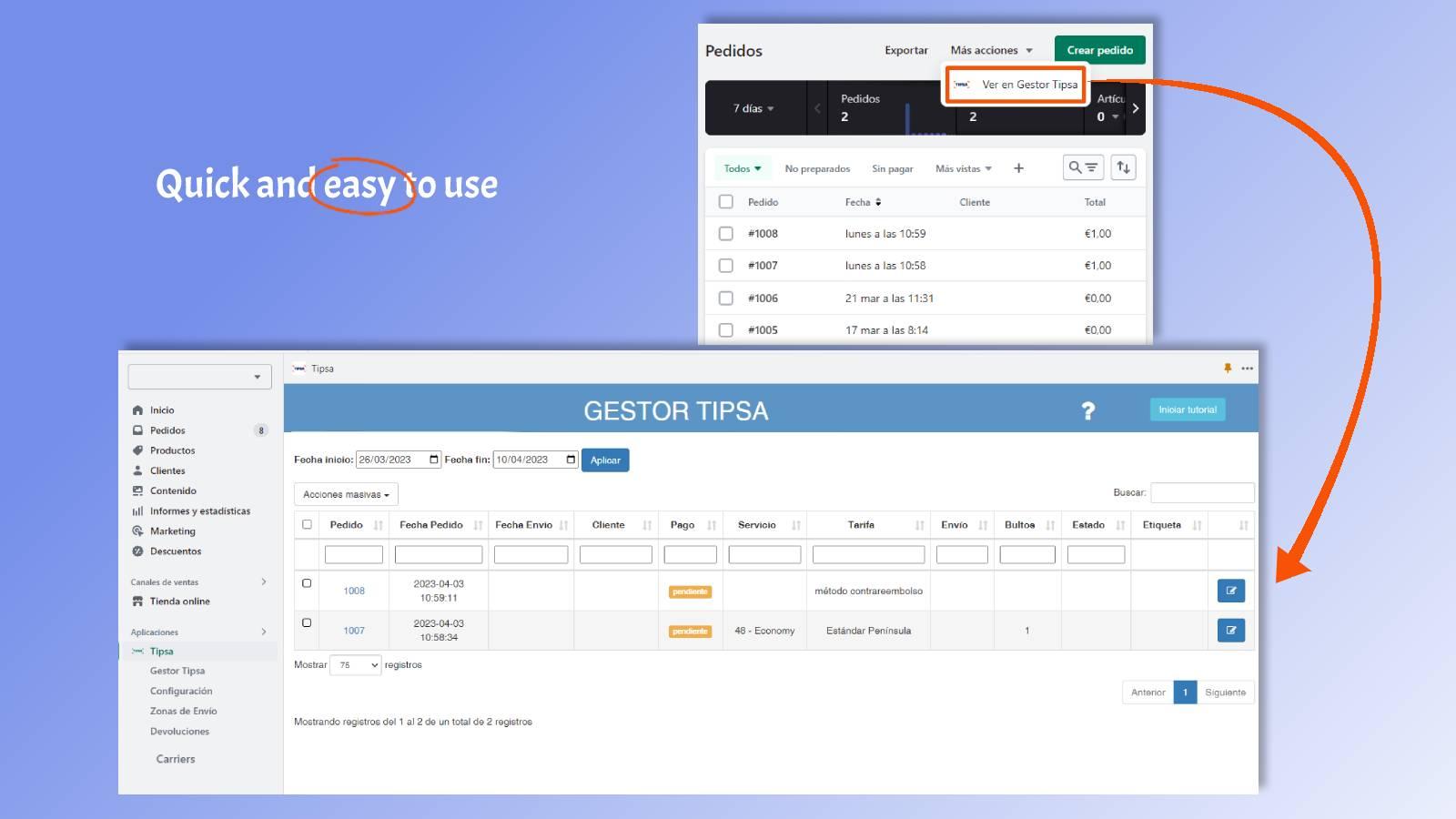The height and width of the screenshot is (819, 1456).
Task: Select the Productos tag icon in the sidebar
Action: [138, 450]
